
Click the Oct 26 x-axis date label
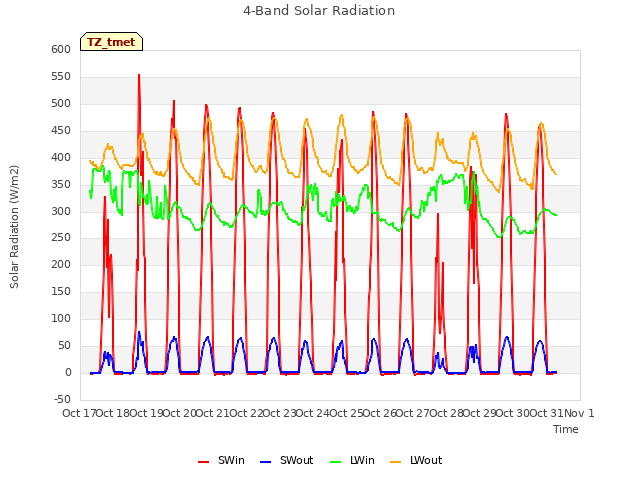(379, 413)
